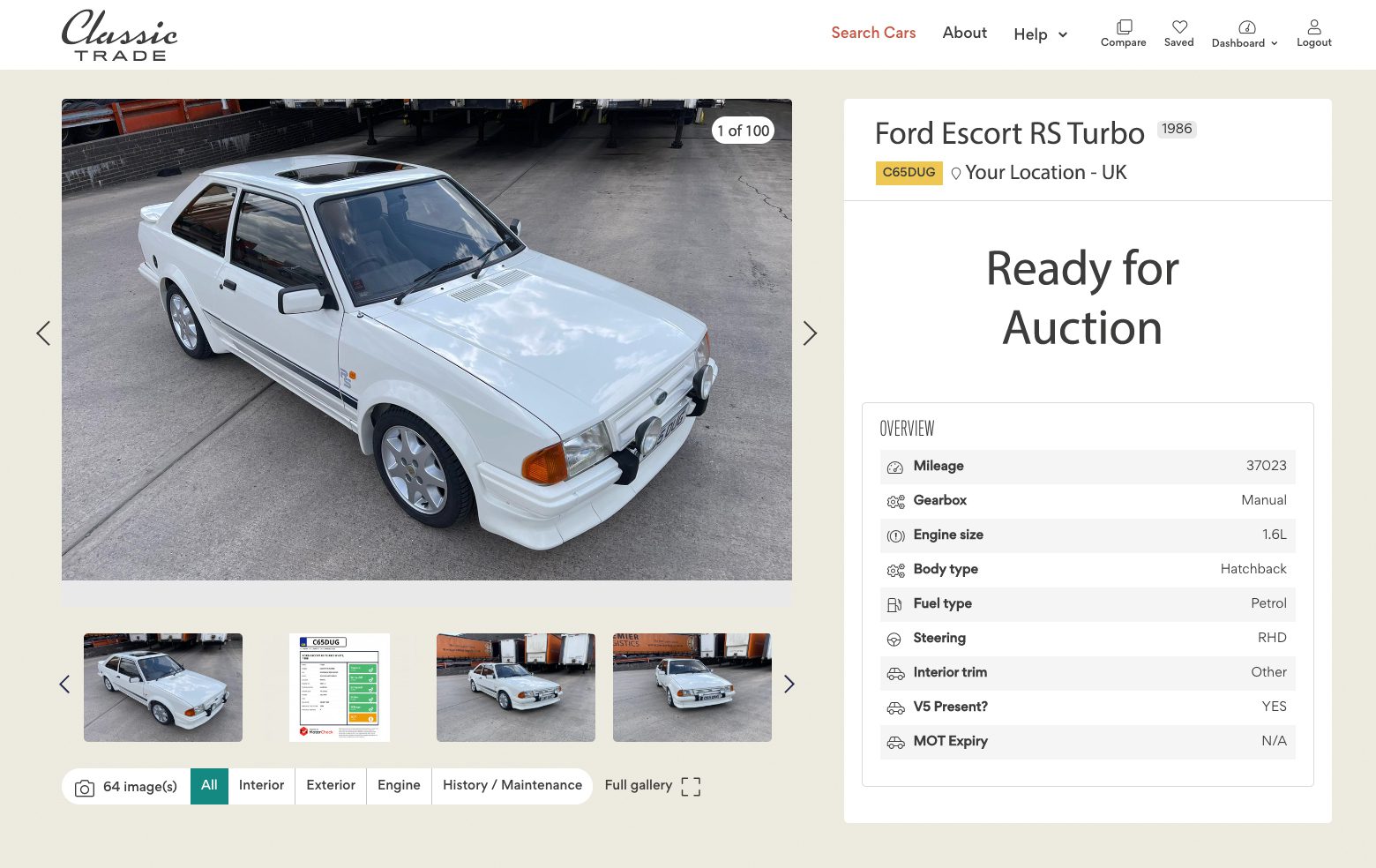Viewport: 1376px width, 868px height.
Task: Click the Hatchback body type value
Action: [1253, 569]
